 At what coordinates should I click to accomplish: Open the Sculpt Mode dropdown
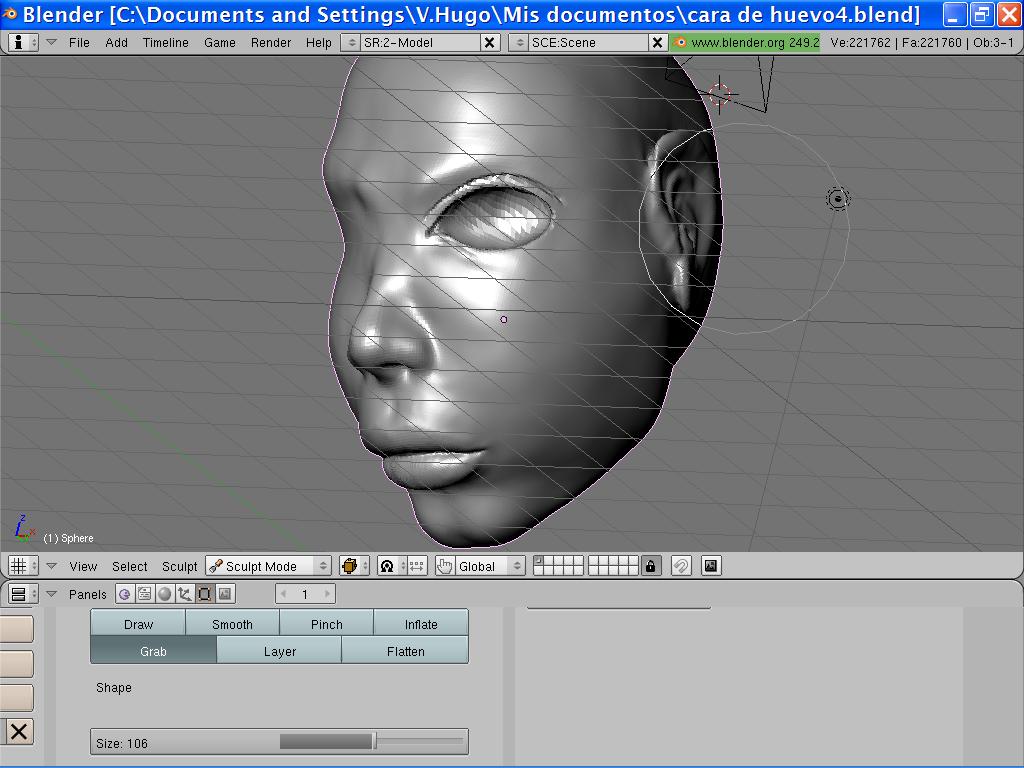tap(268, 566)
